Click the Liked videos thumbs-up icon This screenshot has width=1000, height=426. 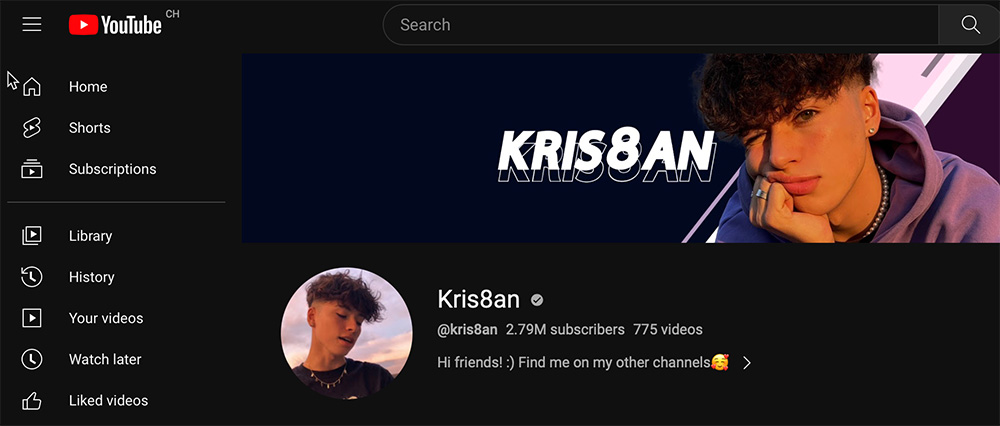pyautogui.click(x=32, y=400)
